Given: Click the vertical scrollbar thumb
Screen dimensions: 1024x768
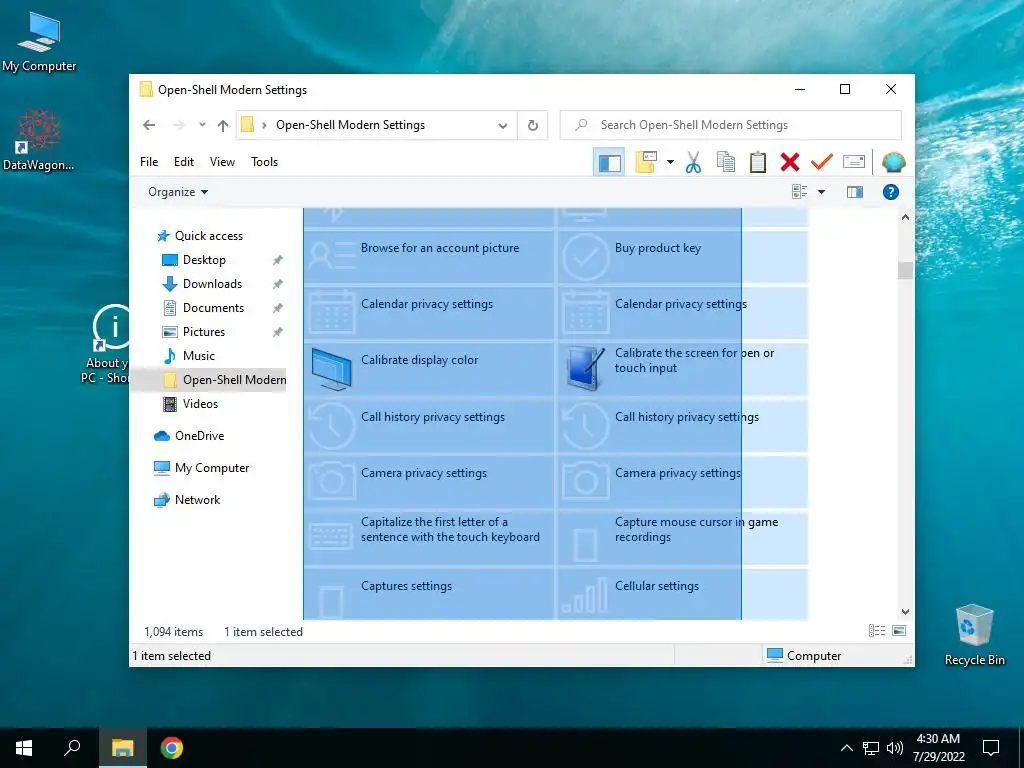Looking at the screenshot, I should click(905, 270).
